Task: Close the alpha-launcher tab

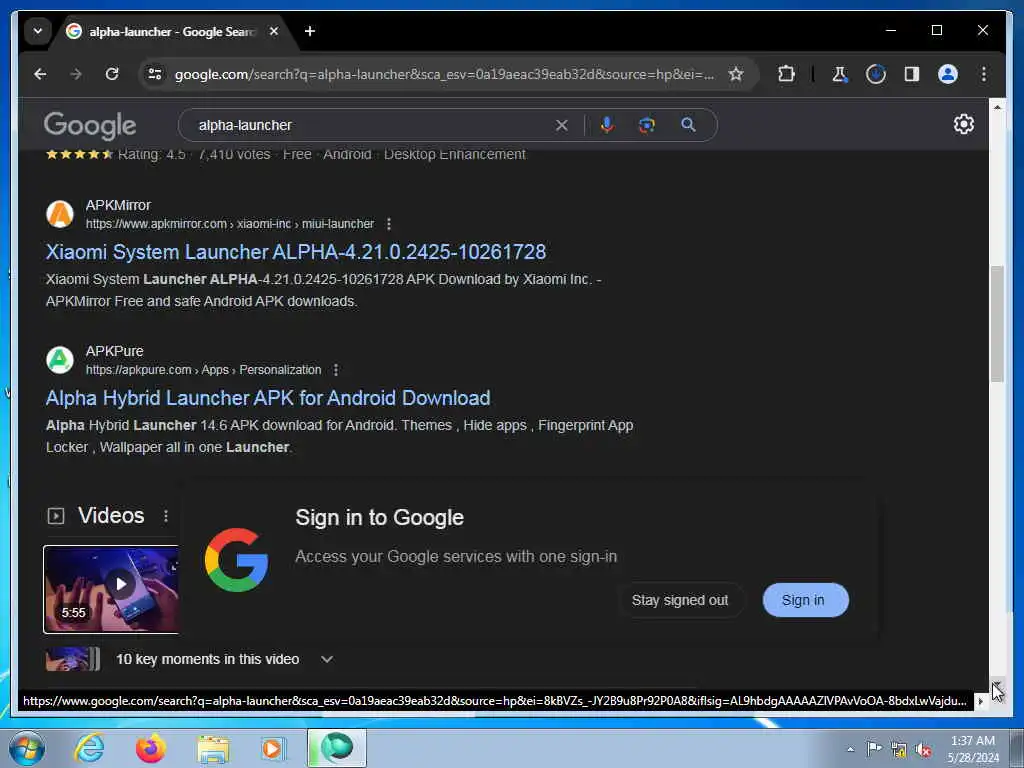Action: [x=274, y=31]
